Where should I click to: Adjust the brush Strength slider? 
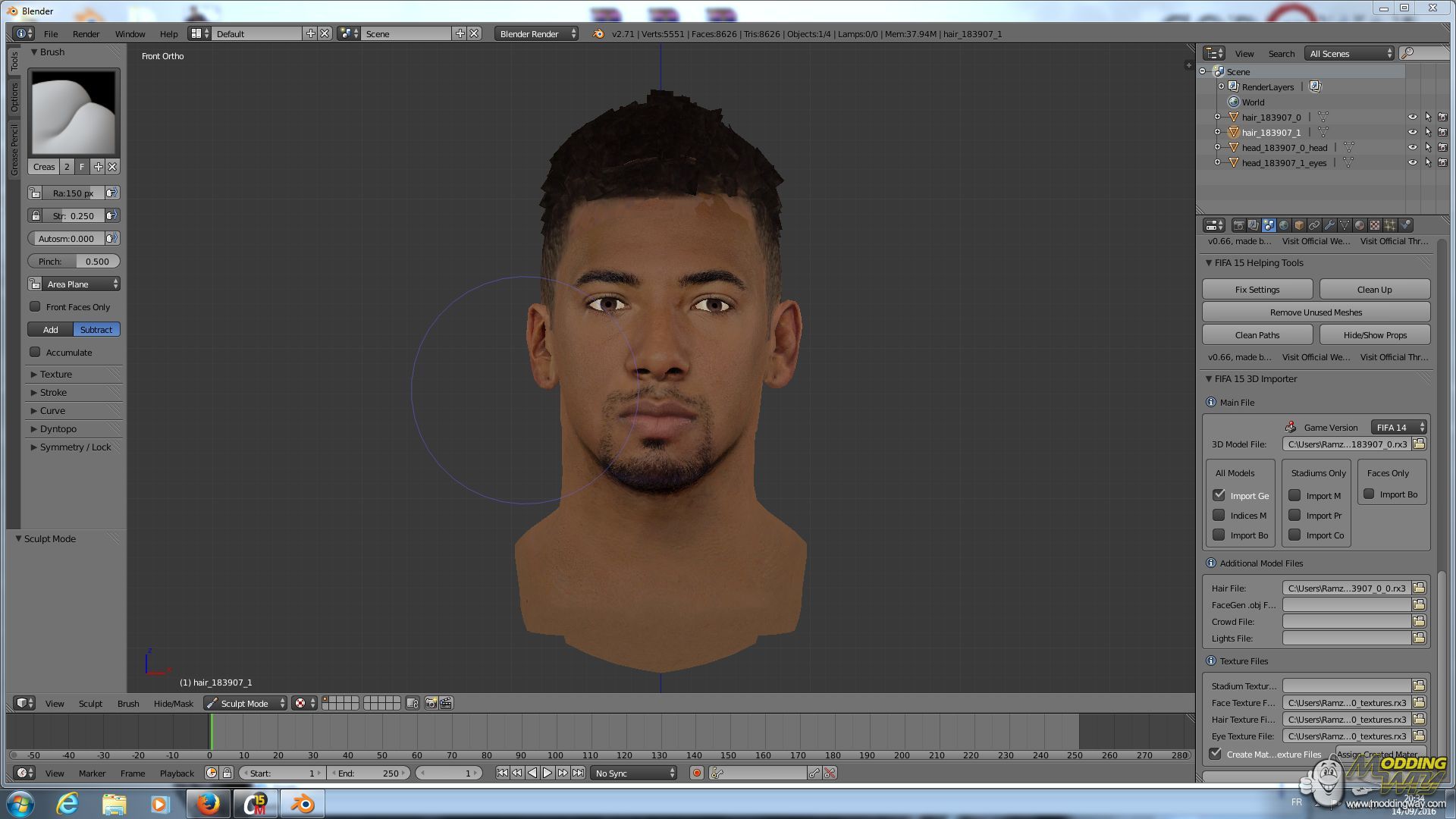tap(73, 216)
